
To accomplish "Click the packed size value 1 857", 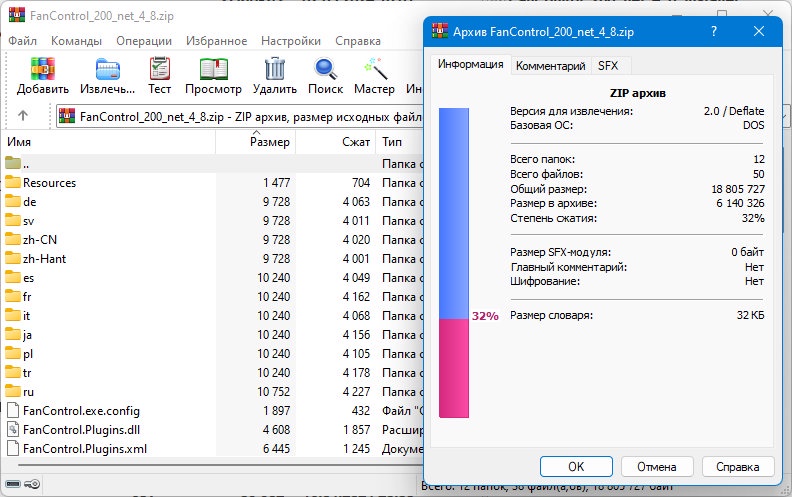I will 356,430.
